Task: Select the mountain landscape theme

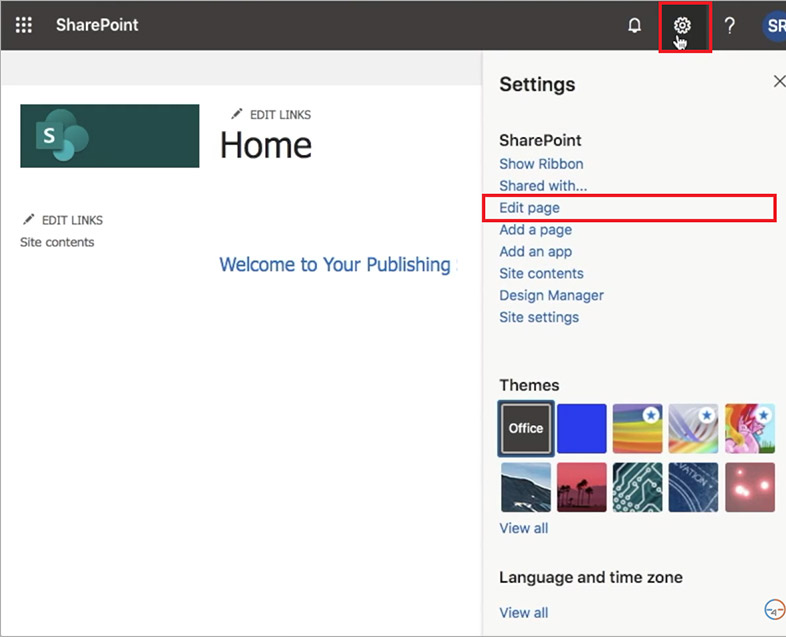Action: (526, 487)
